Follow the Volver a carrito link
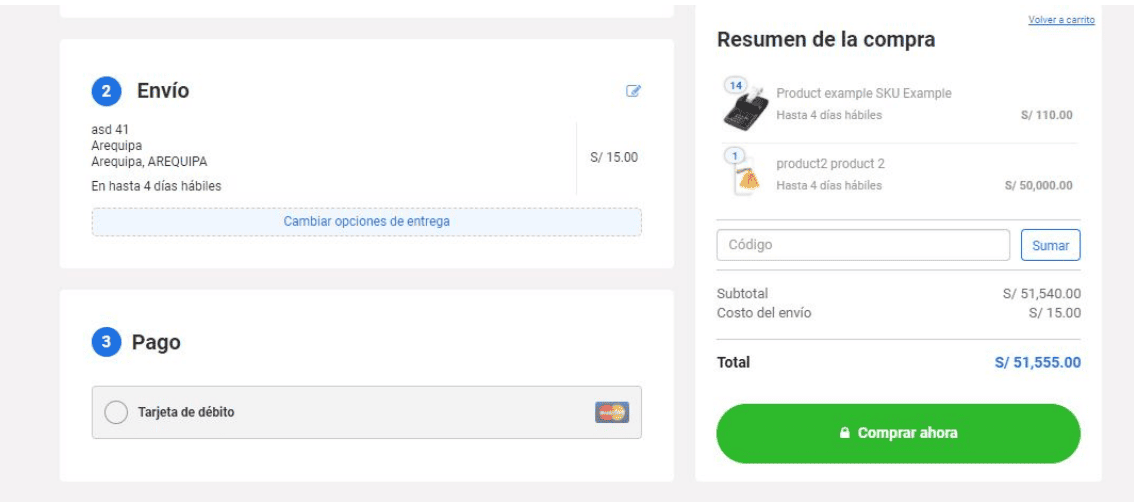1134x502 pixels. pyautogui.click(x=1060, y=20)
